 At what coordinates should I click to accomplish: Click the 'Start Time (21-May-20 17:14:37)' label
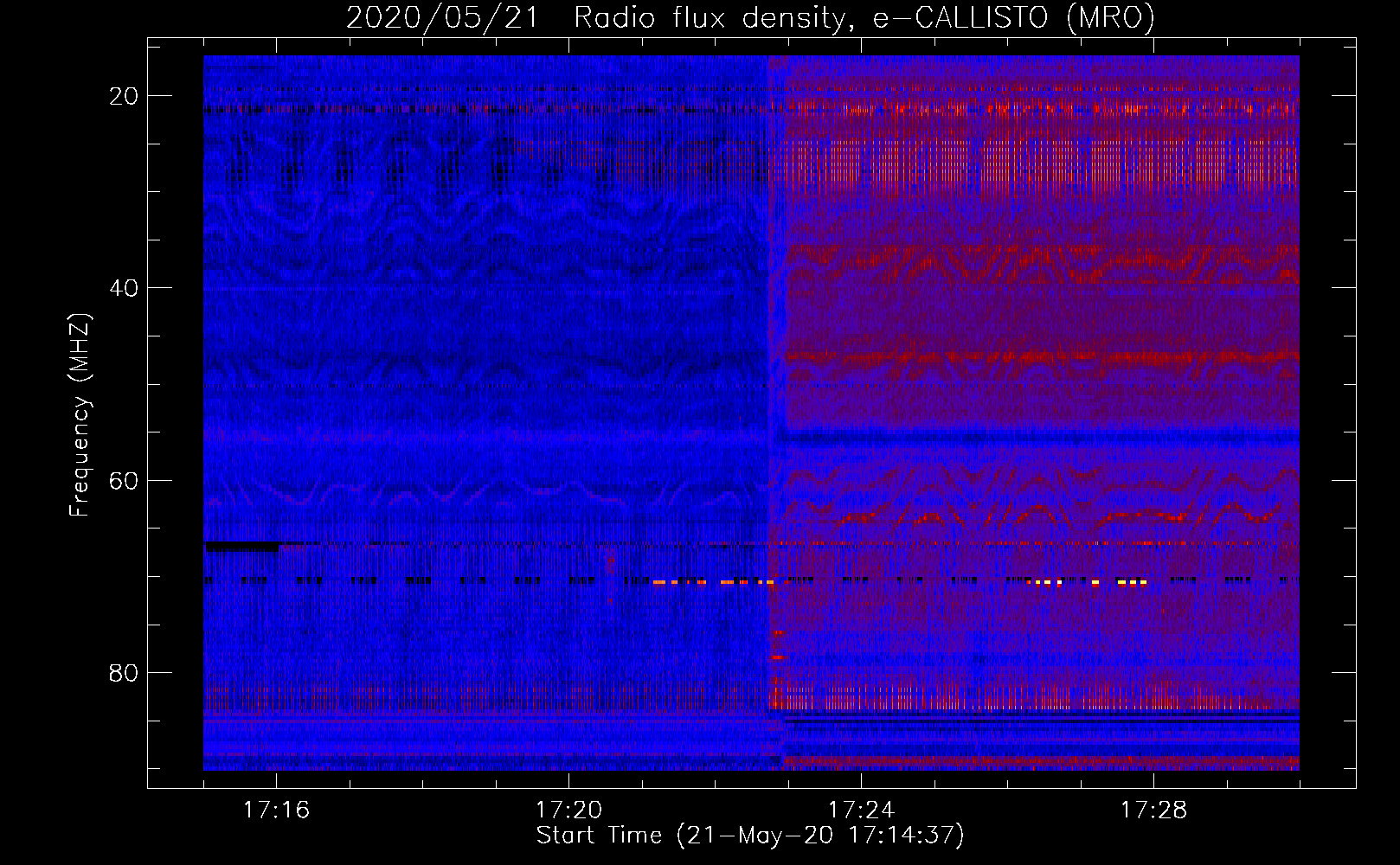[x=750, y=836]
